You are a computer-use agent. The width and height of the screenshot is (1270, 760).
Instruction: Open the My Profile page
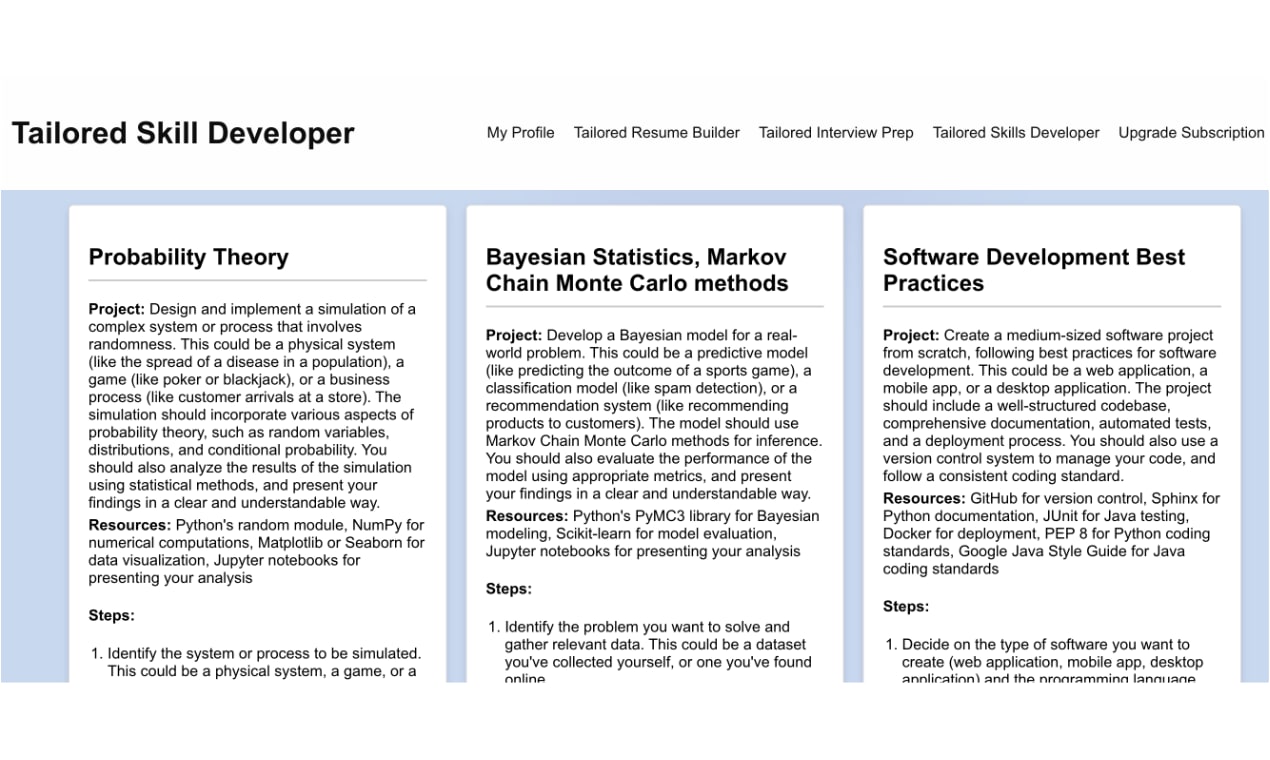click(520, 132)
